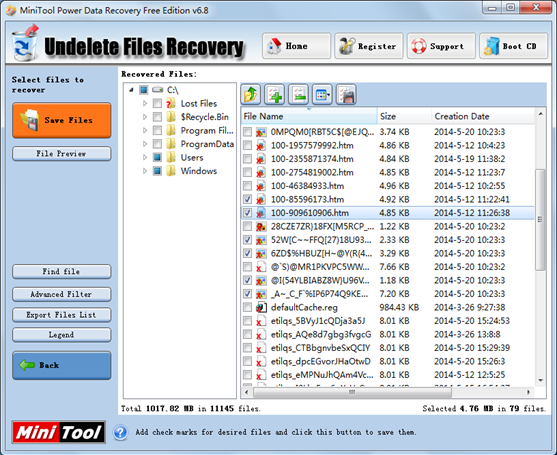This screenshot has width=557, height=455.
Task: Click the vertical scrollbar thumb in file list
Action: coord(540,220)
